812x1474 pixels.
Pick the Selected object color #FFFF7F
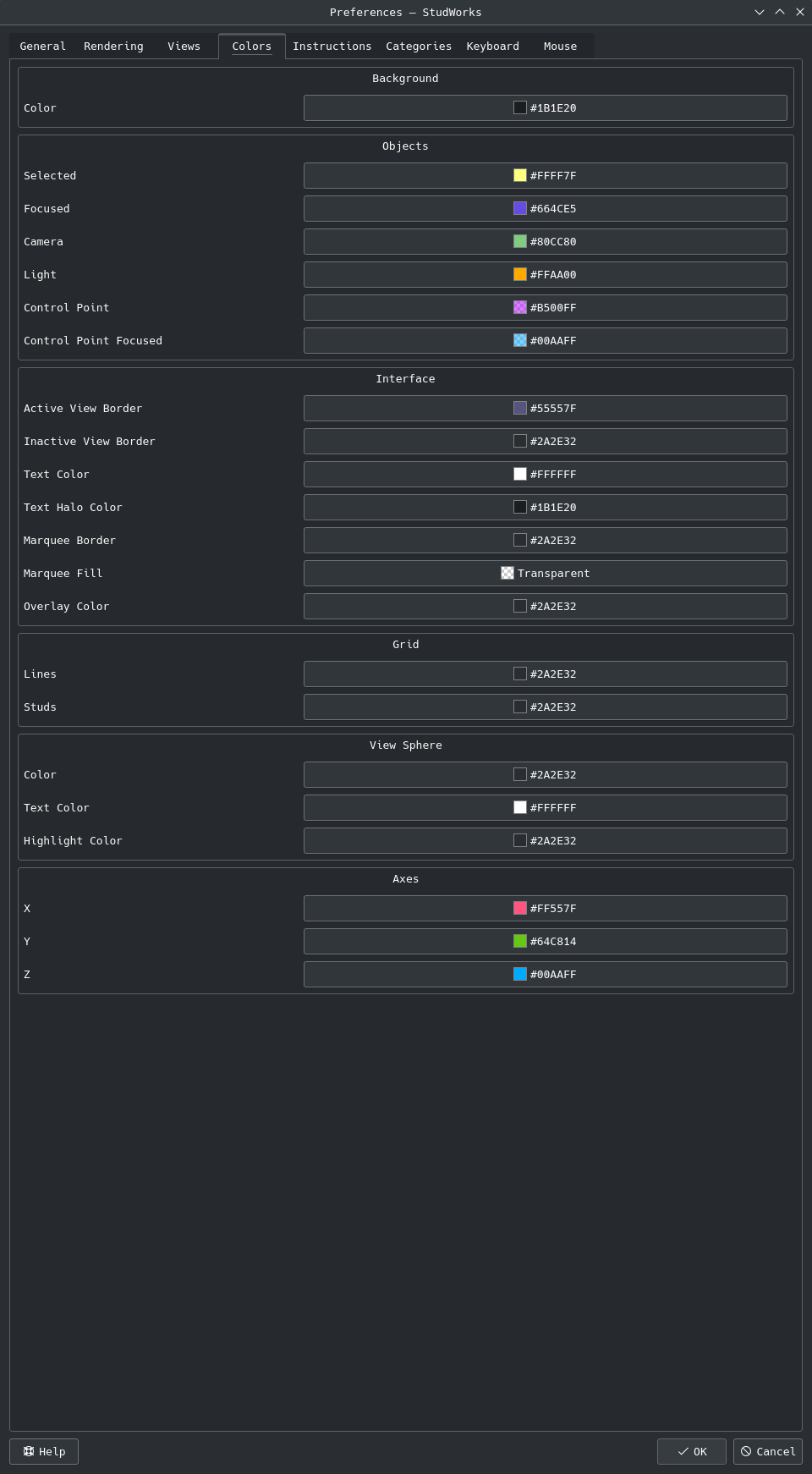546,176
